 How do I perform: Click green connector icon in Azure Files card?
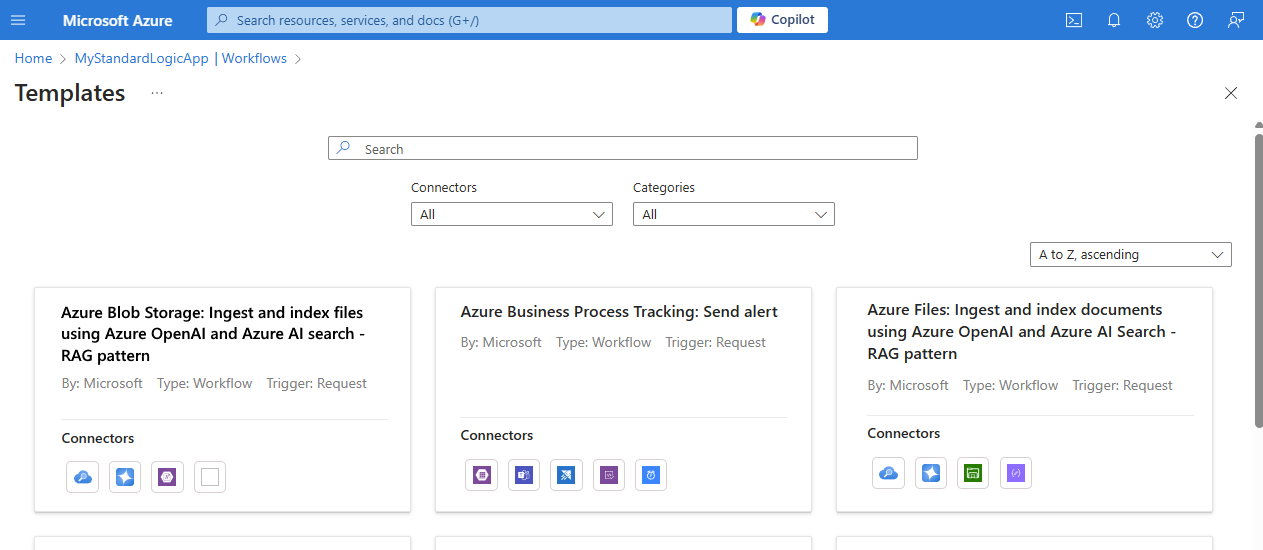pyautogui.click(x=973, y=473)
